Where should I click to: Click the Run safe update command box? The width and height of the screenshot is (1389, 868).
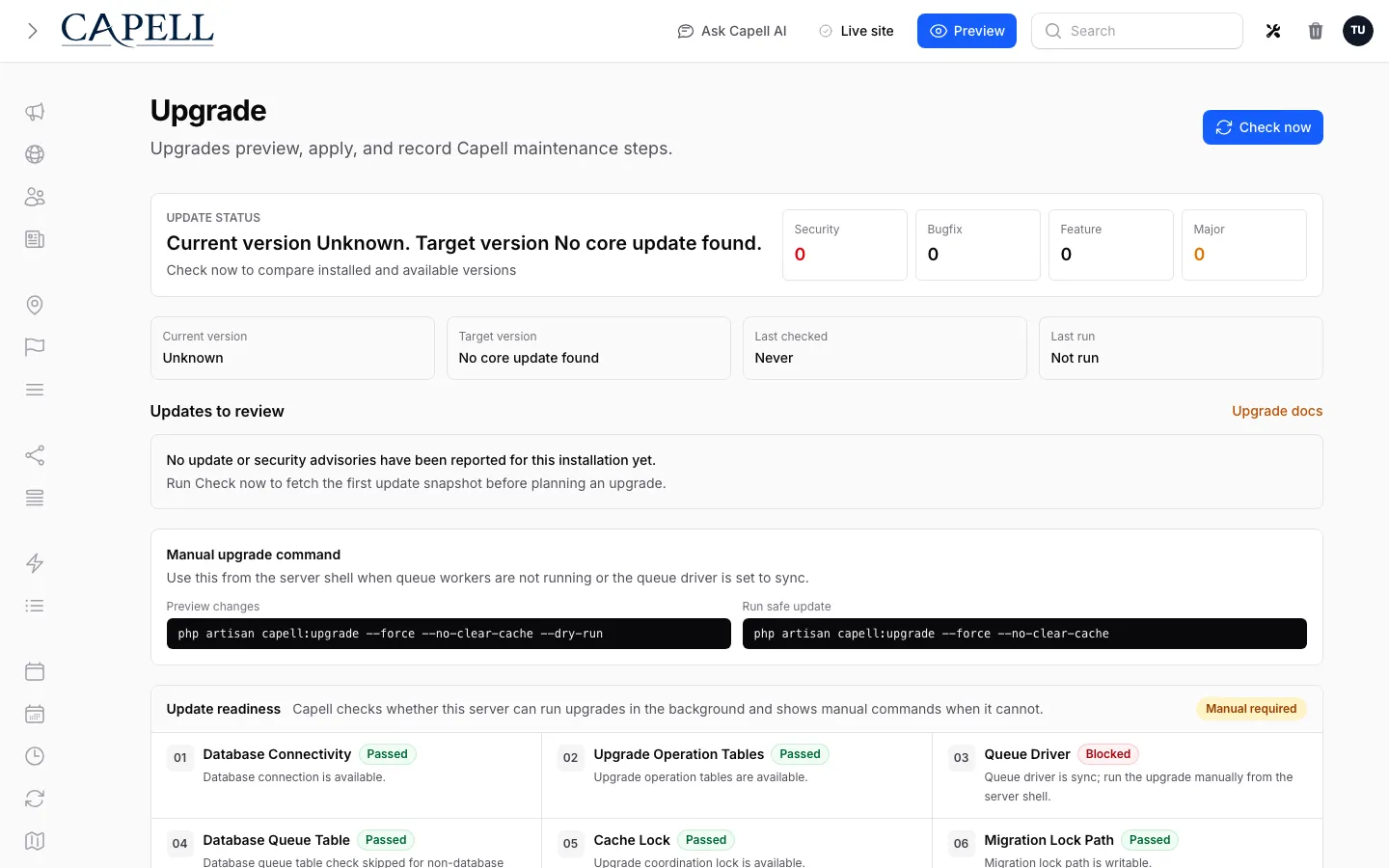coord(1024,634)
